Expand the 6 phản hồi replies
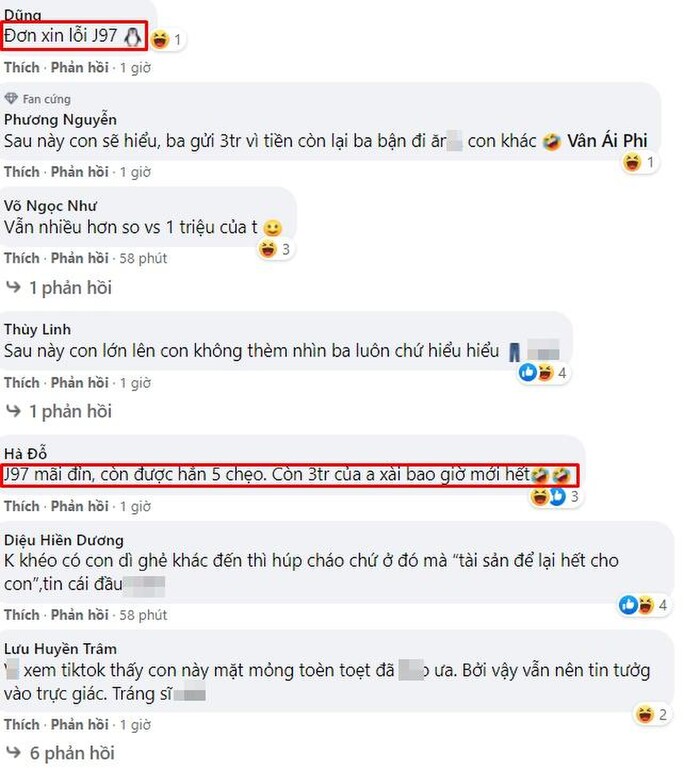Image resolution: width=700 pixels, height=770 pixels. [60, 753]
